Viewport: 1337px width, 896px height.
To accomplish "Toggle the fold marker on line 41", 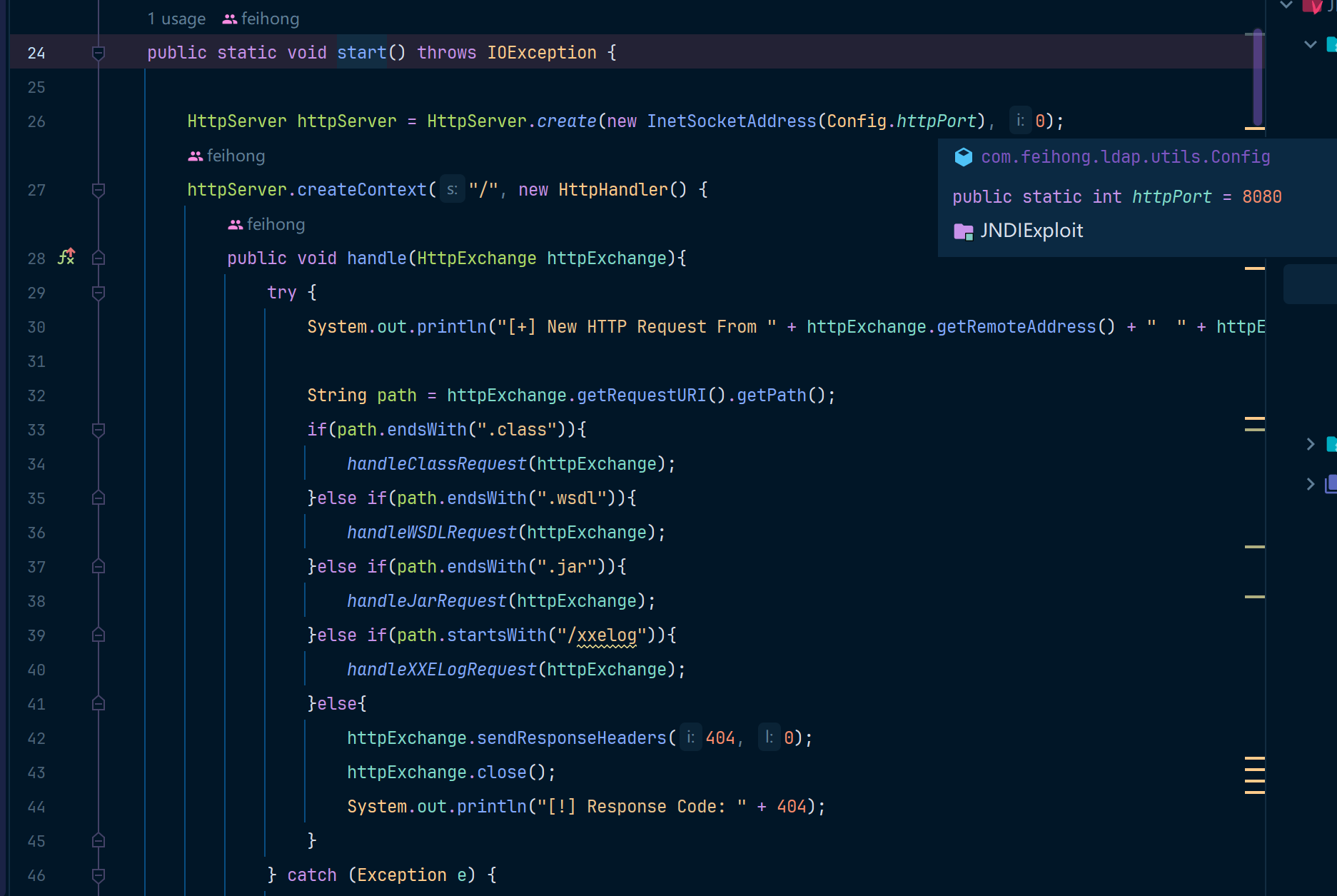I will pos(99,704).
